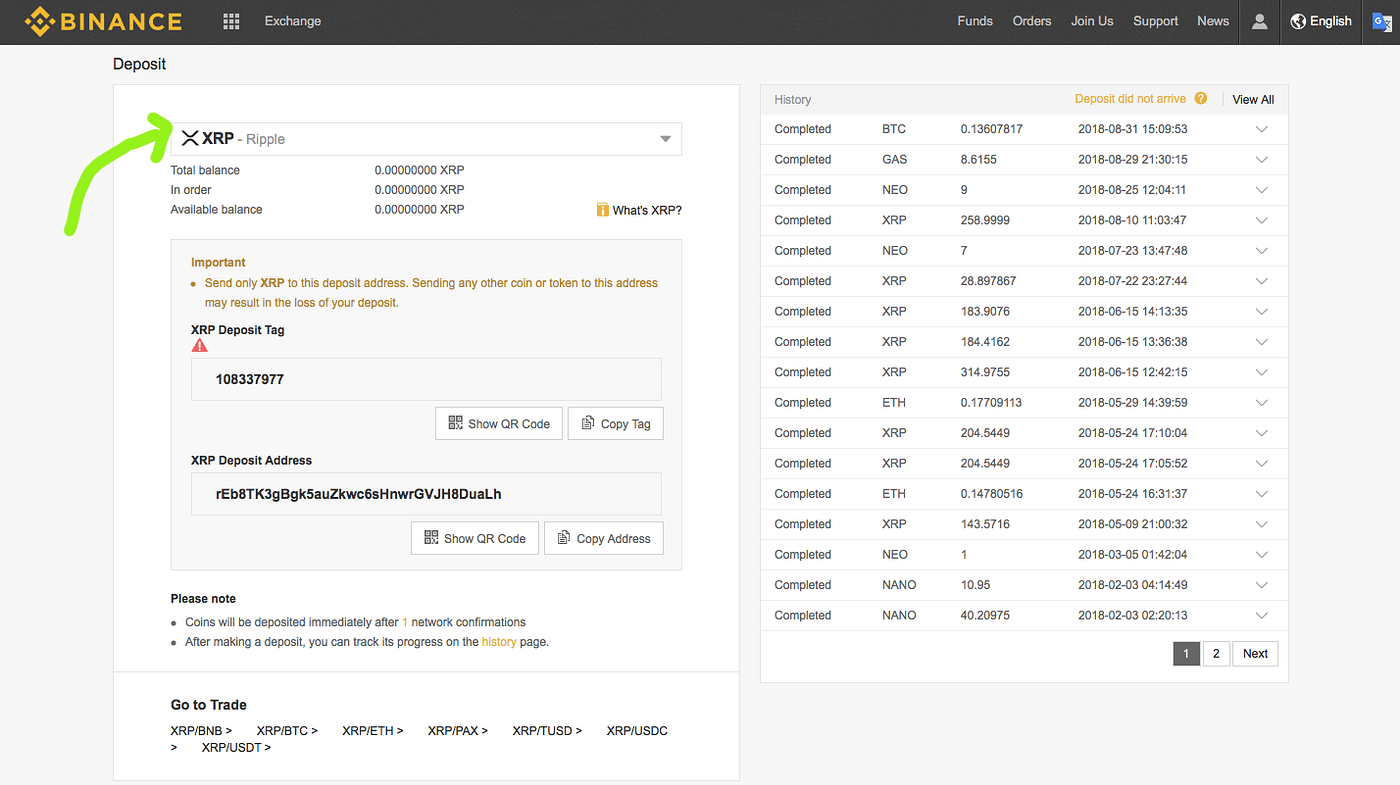Image resolution: width=1400 pixels, height=785 pixels.
Task: Expand the ETH 0.14780516 history row
Action: coord(1261,494)
